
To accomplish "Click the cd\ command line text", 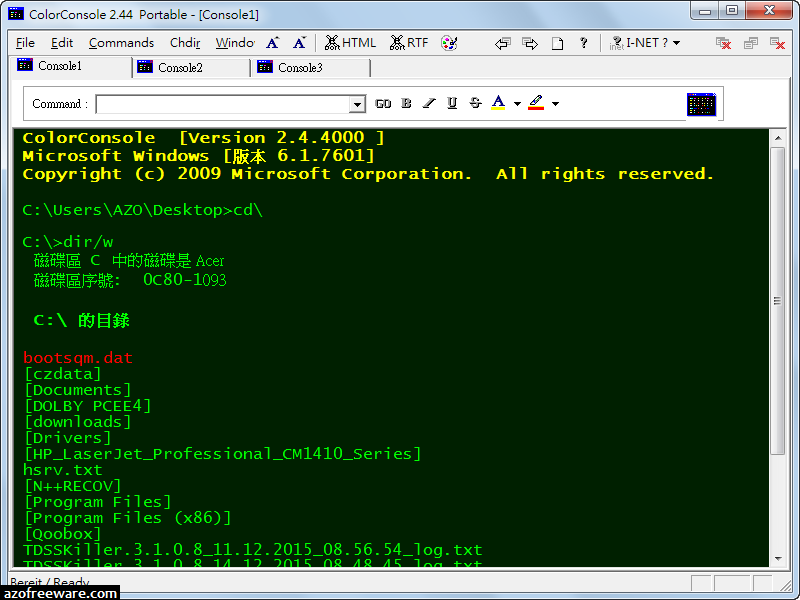I will [x=248, y=210].
